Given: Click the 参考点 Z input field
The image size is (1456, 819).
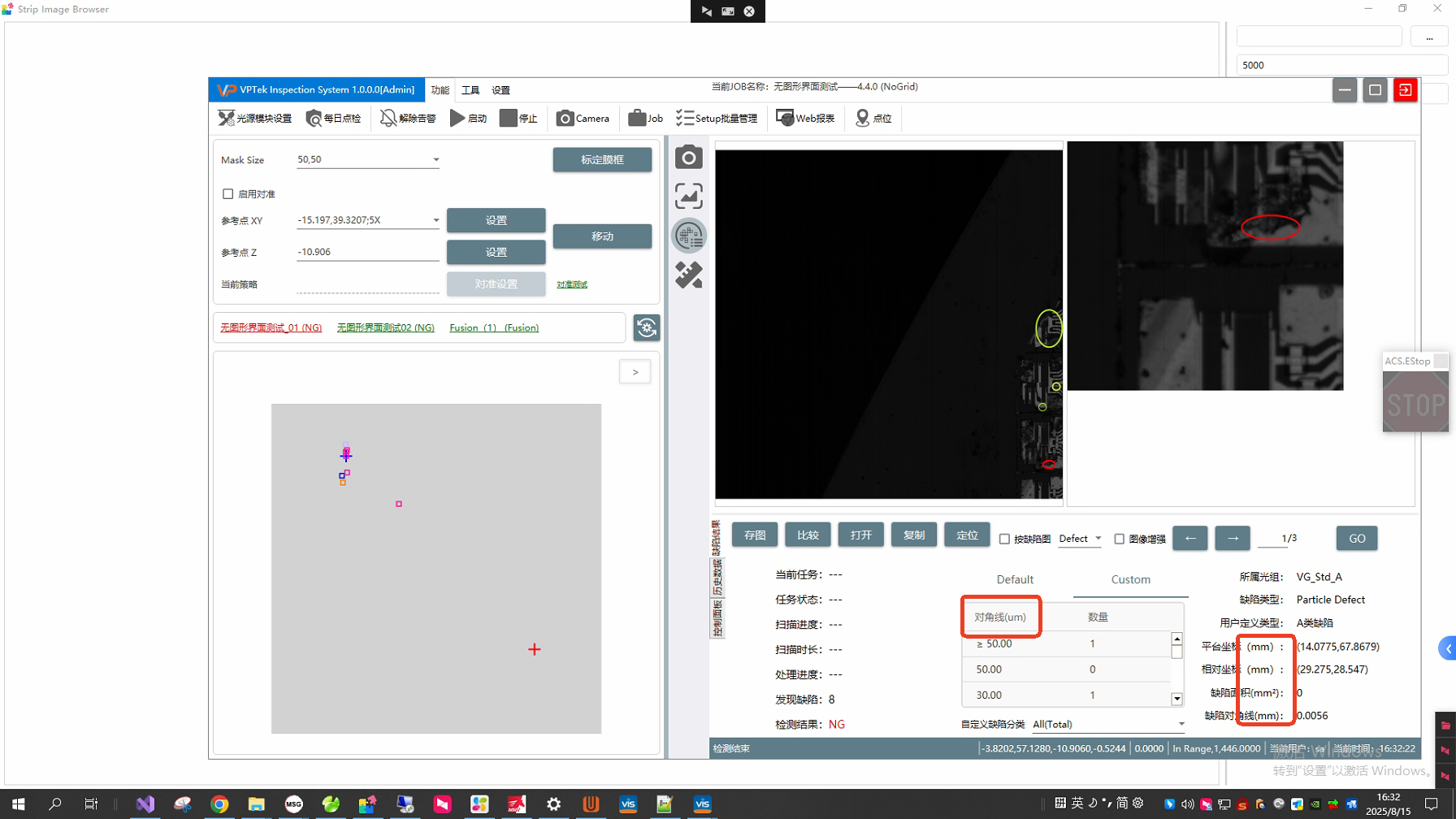Looking at the screenshot, I should [x=367, y=252].
